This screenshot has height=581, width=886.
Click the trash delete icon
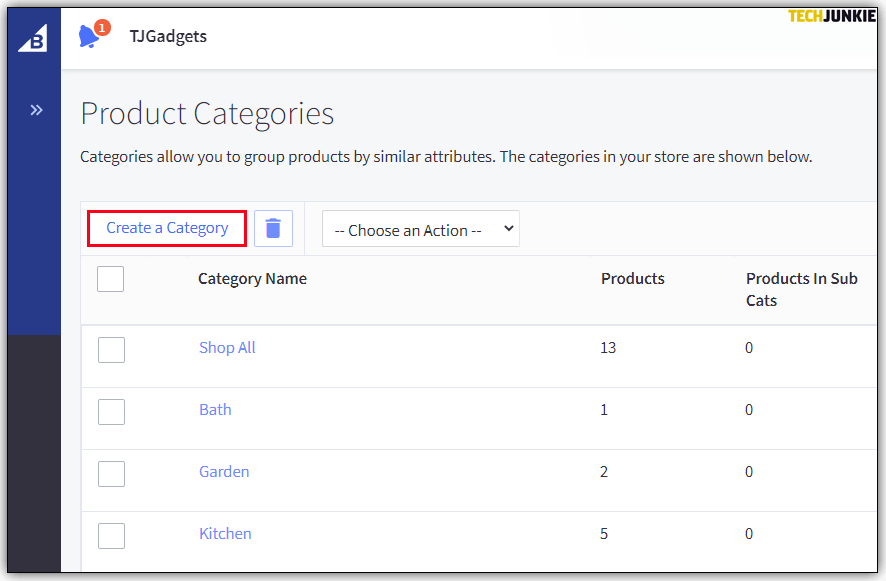tap(273, 229)
